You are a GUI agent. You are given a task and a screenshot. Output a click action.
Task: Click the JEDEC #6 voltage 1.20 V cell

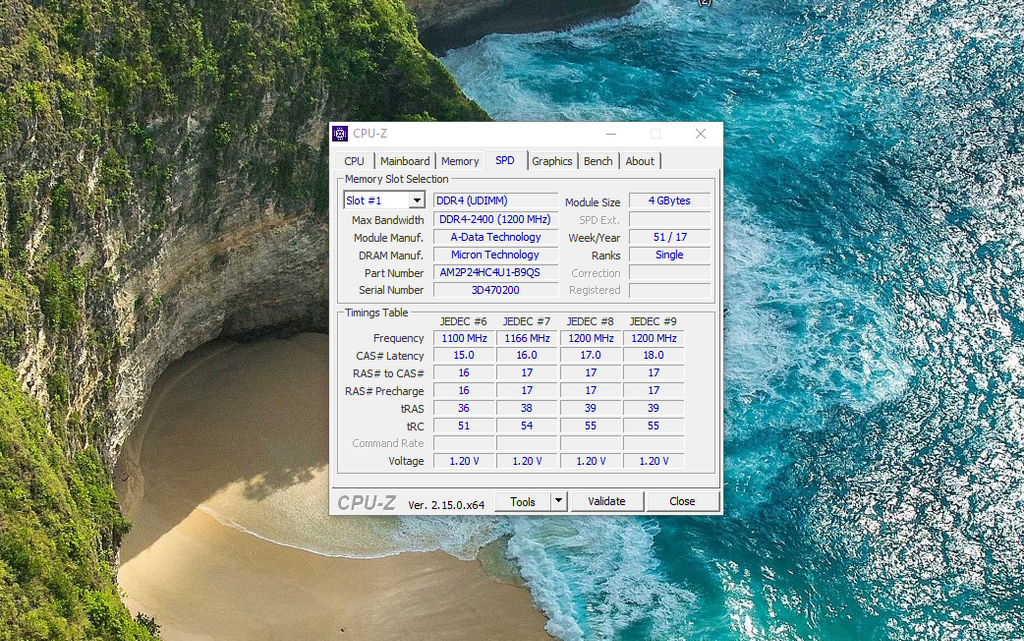(464, 461)
